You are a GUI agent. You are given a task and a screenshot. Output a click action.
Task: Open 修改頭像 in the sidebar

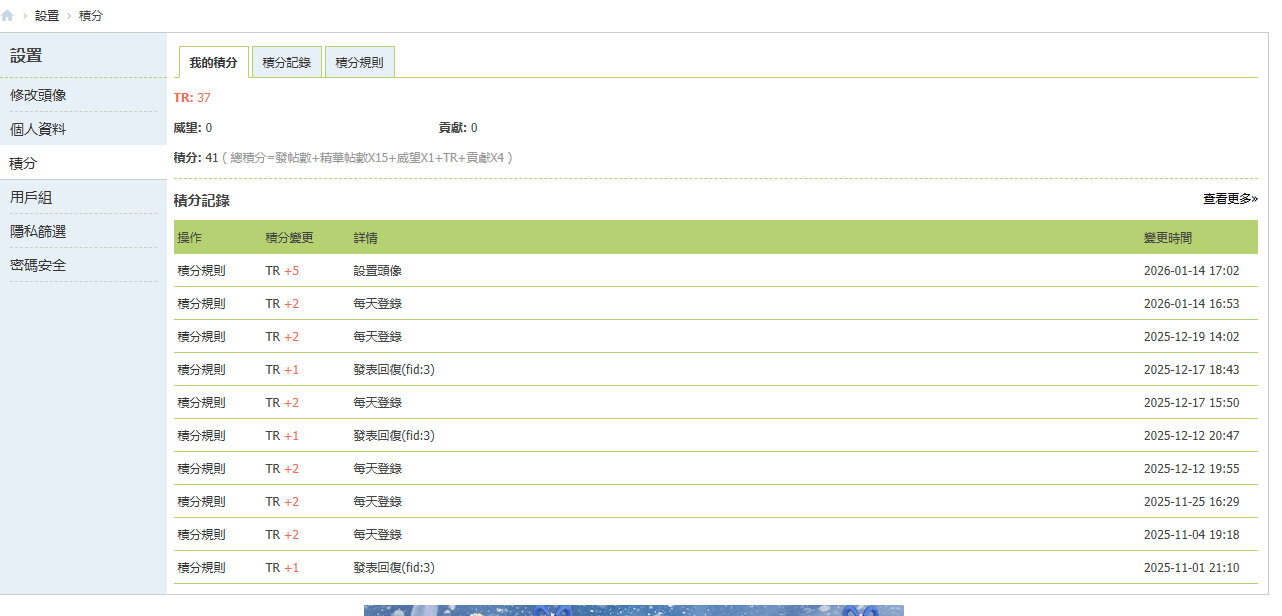coord(39,95)
